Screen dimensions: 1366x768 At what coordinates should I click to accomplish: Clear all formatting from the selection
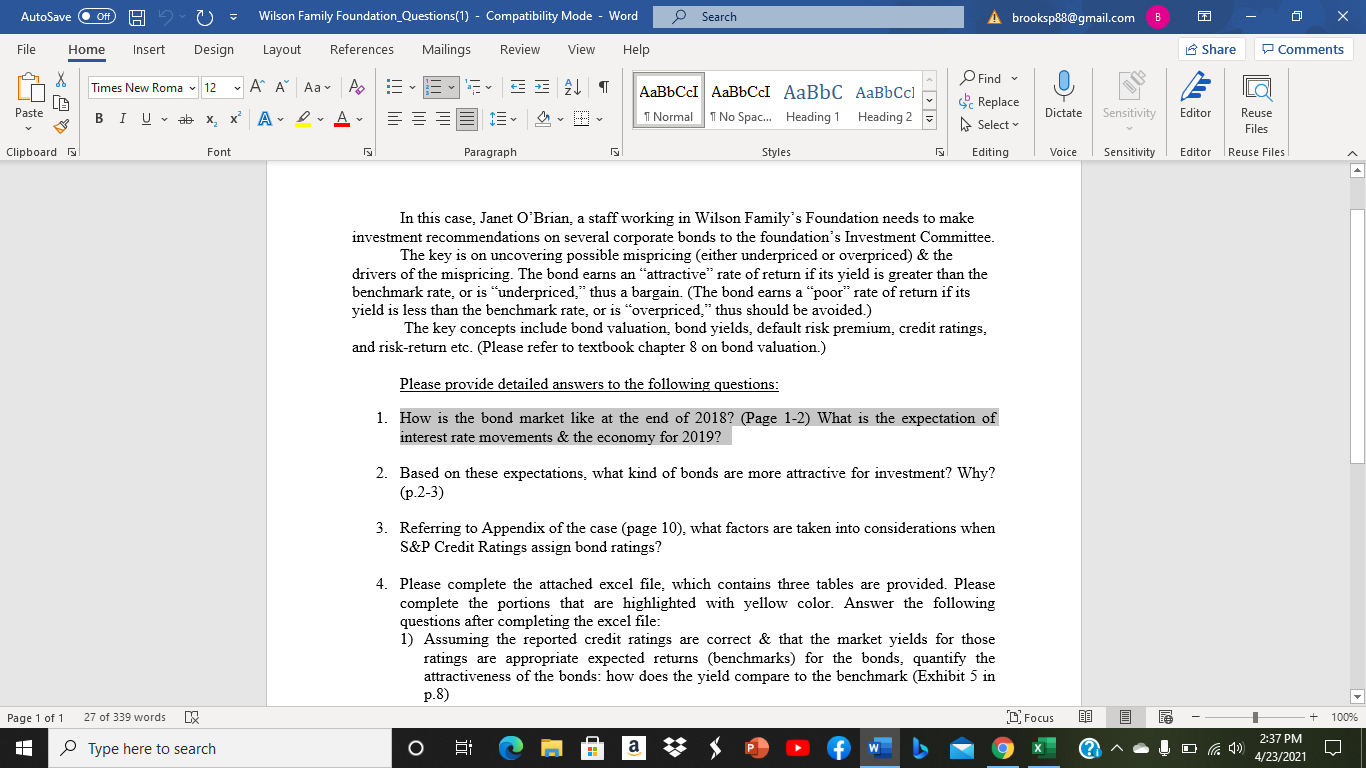tap(357, 88)
